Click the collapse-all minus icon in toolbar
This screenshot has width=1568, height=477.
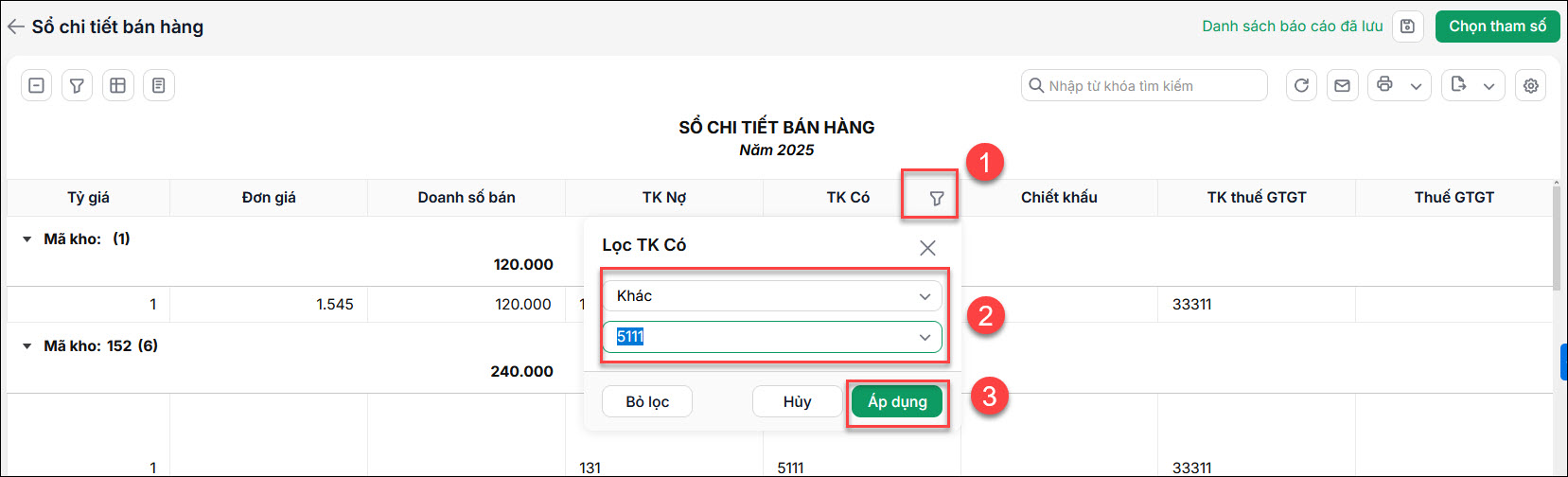click(36, 85)
